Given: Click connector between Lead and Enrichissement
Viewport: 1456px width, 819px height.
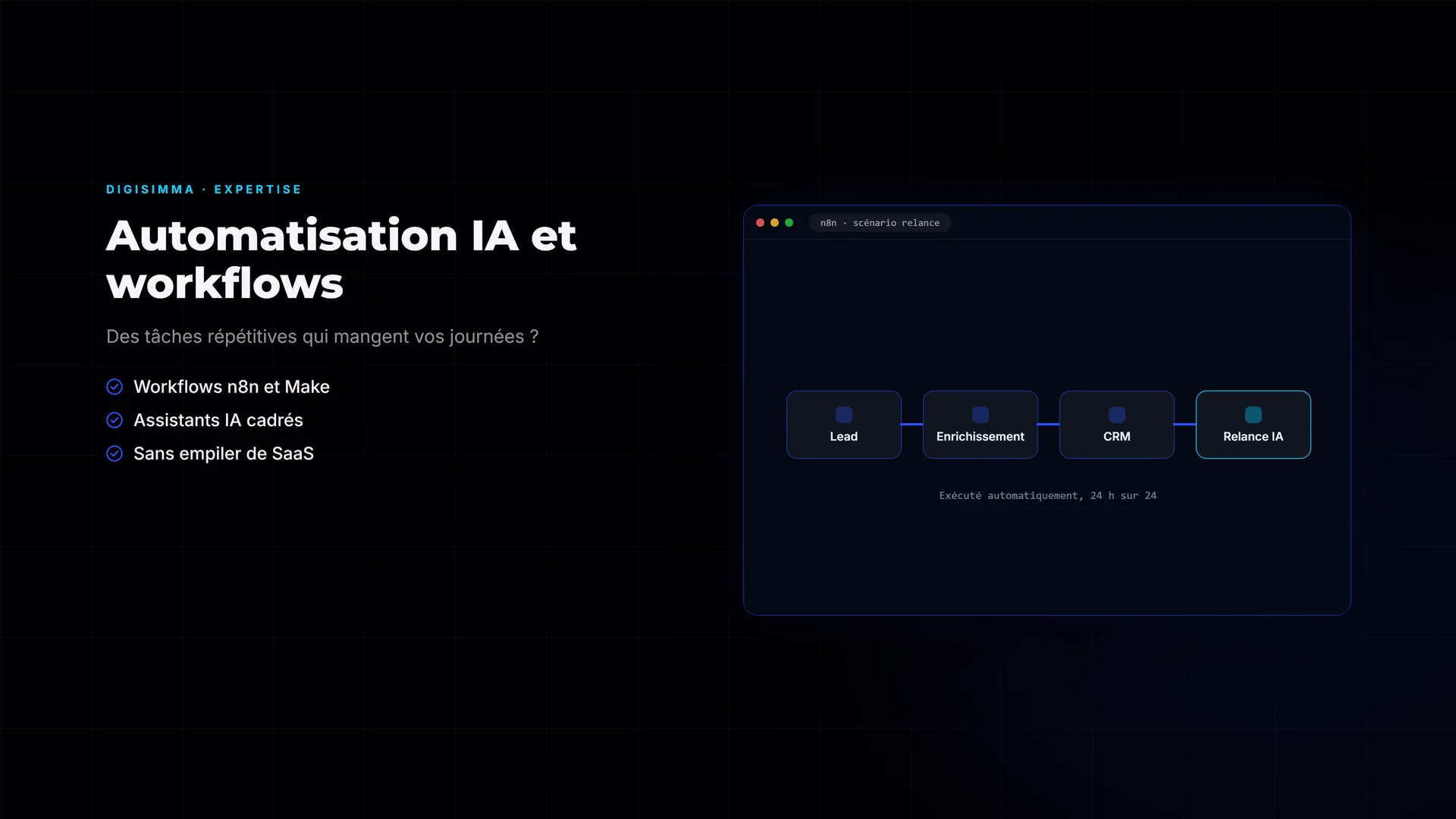Looking at the screenshot, I should [912, 425].
